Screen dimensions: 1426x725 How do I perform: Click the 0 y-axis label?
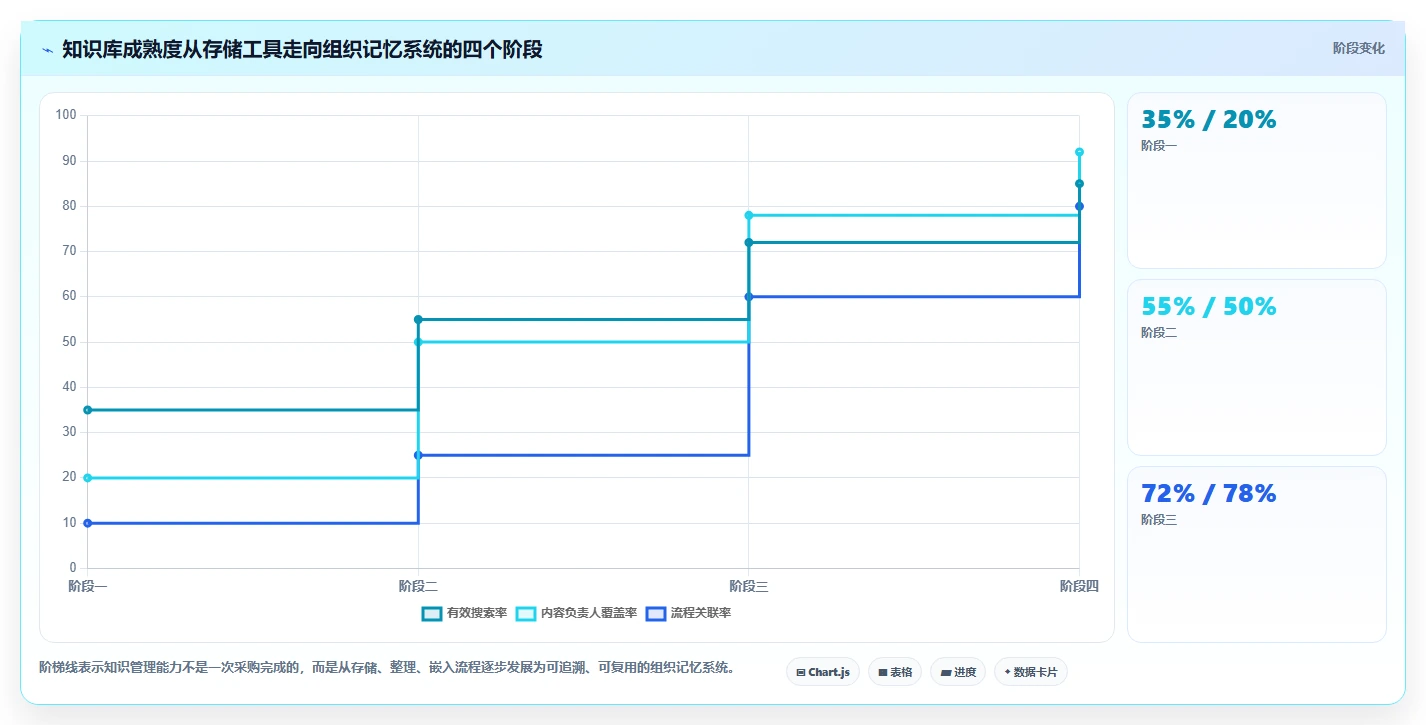point(73,568)
